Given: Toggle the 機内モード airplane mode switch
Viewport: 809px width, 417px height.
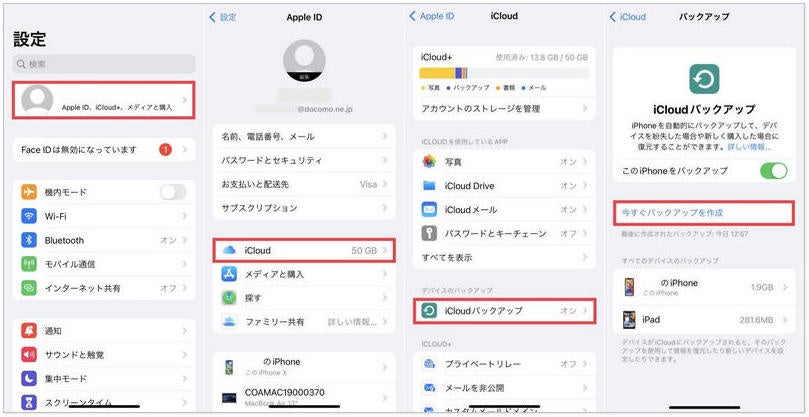Looking at the screenshot, I should [173, 192].
